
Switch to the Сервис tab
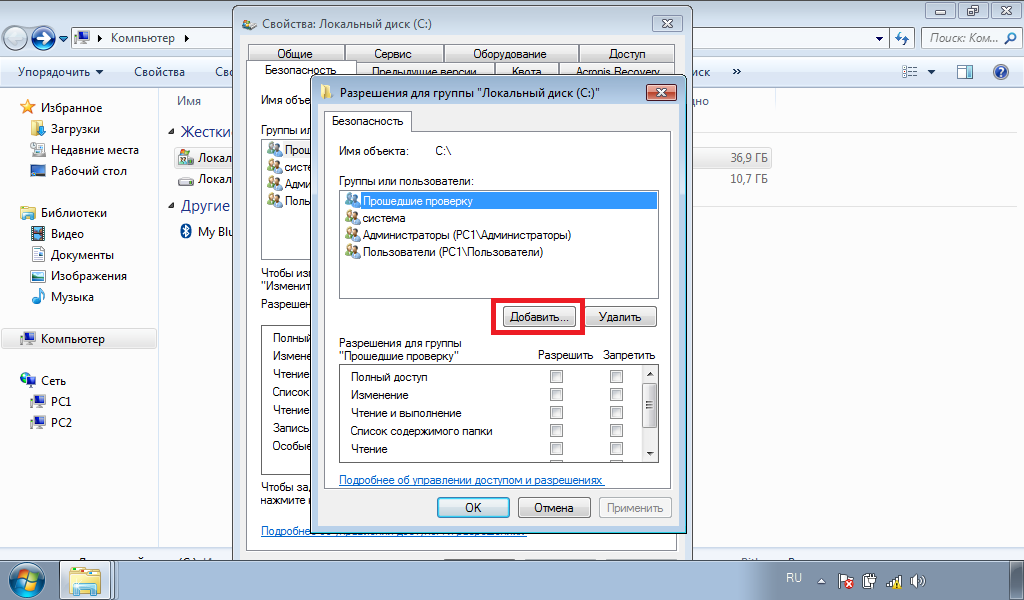tap(393, 54)
